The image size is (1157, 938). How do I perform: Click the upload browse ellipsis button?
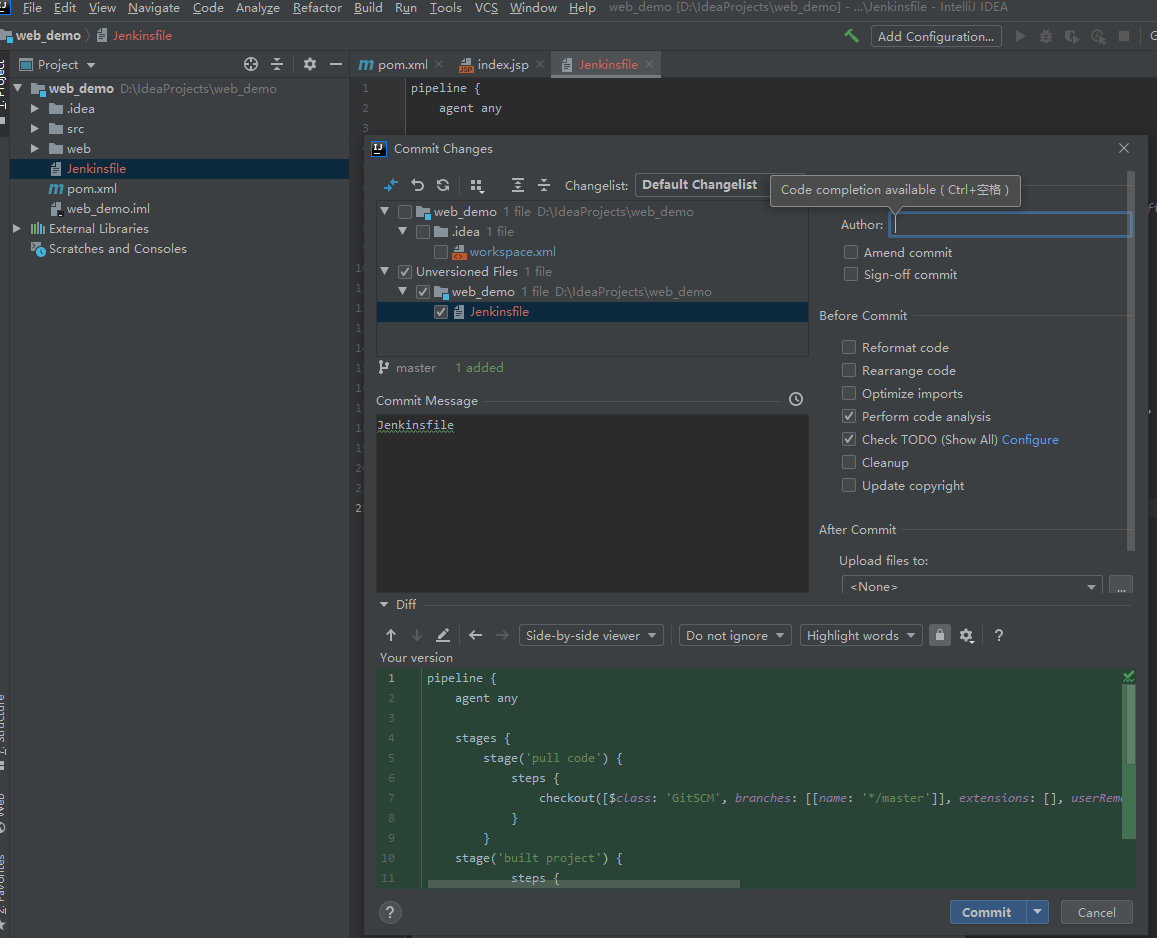tap(1121, 586)
